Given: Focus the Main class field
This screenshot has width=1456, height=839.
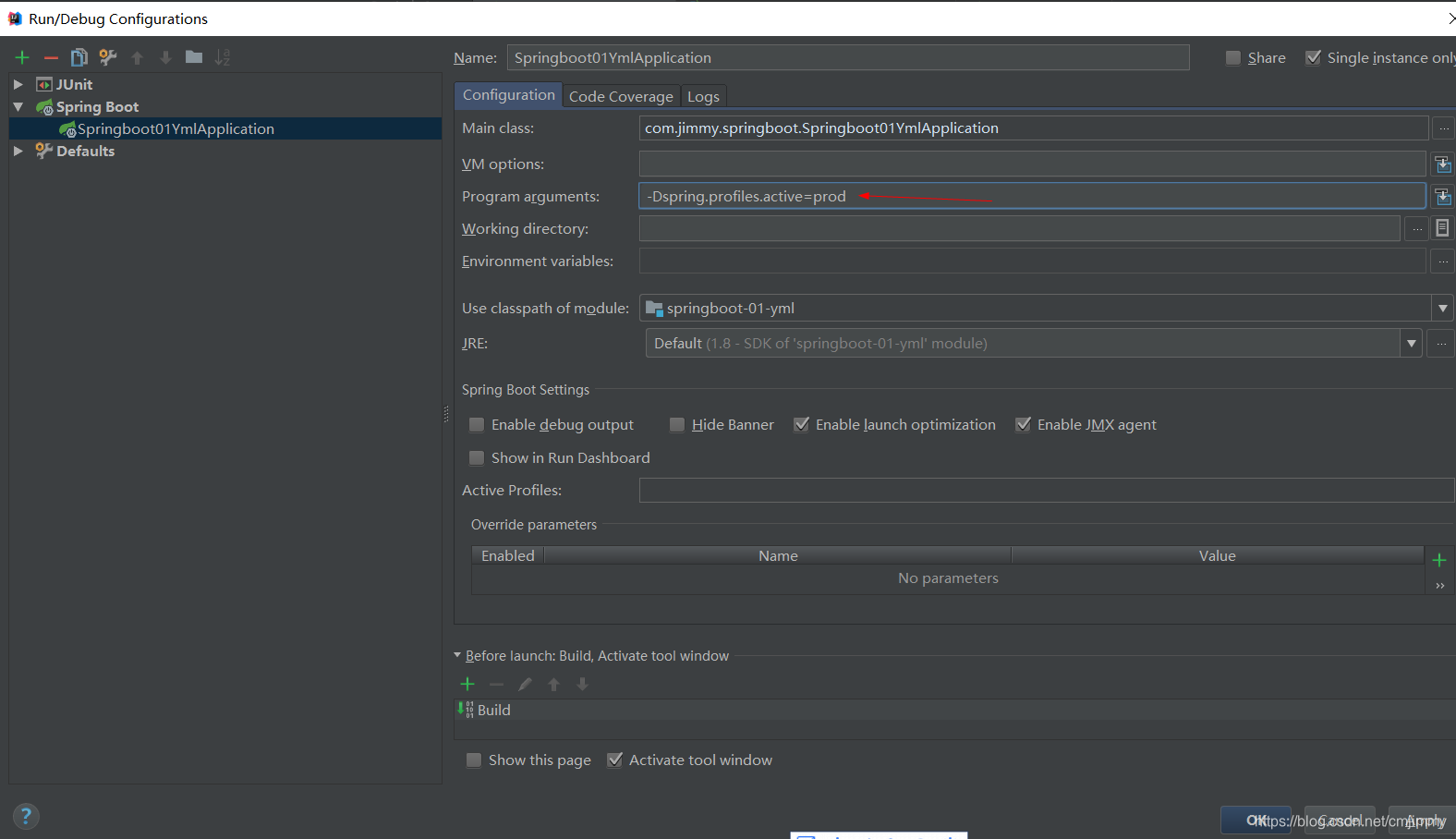Looking at the screenshot, I should pos(1034,128).
